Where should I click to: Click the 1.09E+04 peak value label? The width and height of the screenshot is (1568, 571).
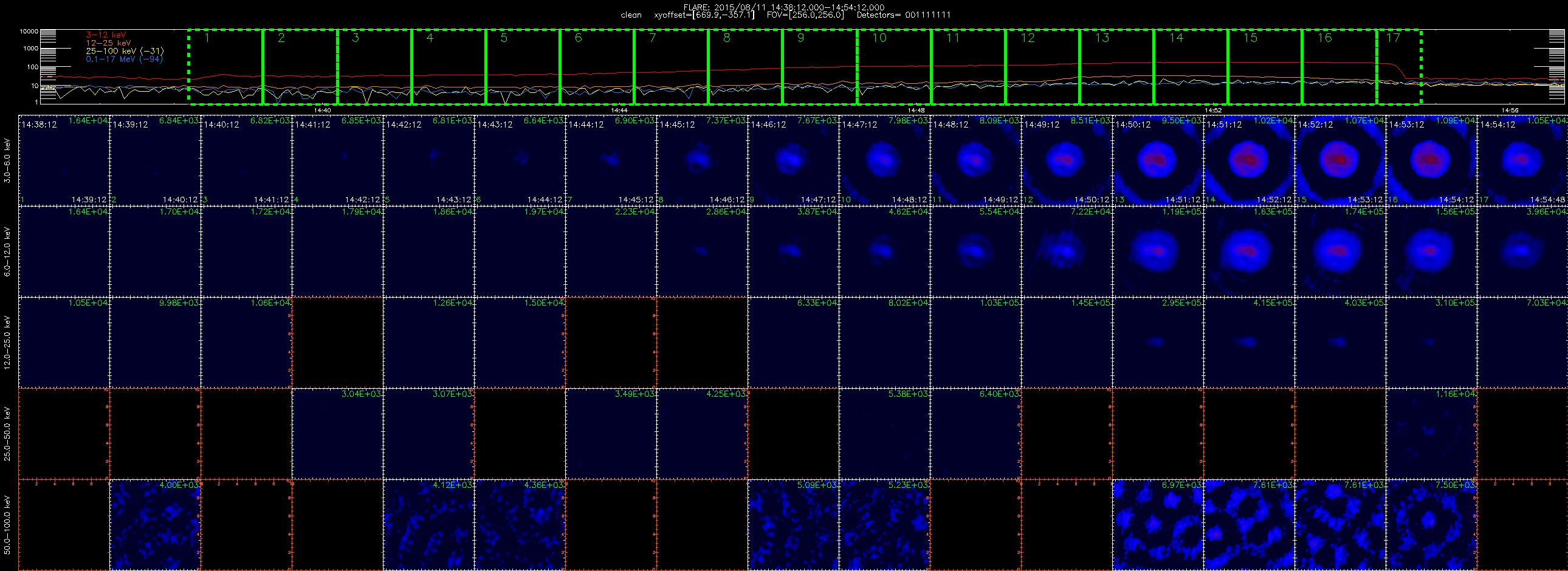(1456, 120)
